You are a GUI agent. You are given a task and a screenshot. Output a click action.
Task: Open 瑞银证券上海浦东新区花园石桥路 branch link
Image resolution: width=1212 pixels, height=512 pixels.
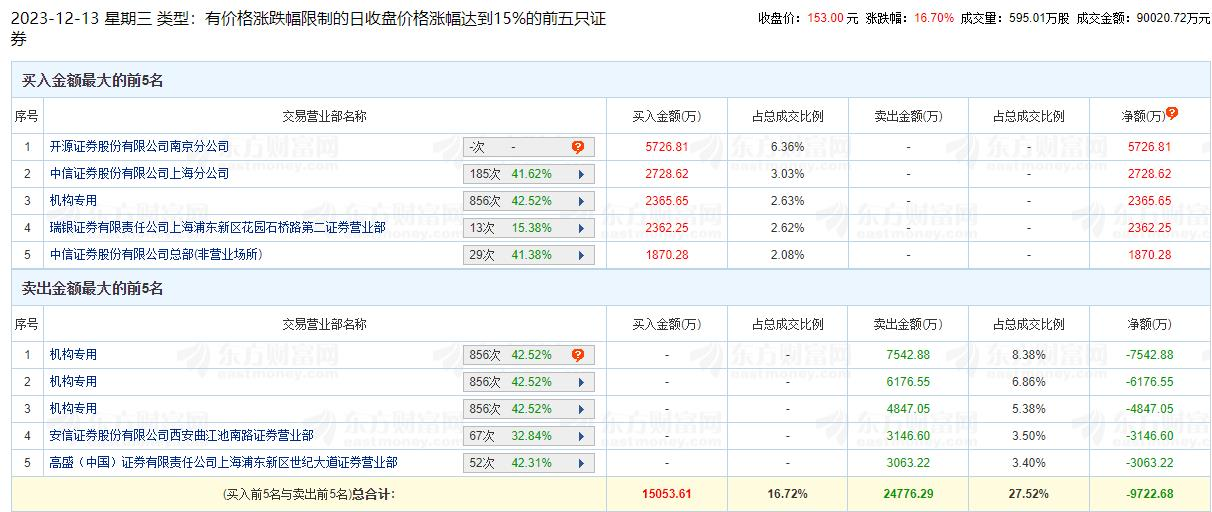click(218, 228)
